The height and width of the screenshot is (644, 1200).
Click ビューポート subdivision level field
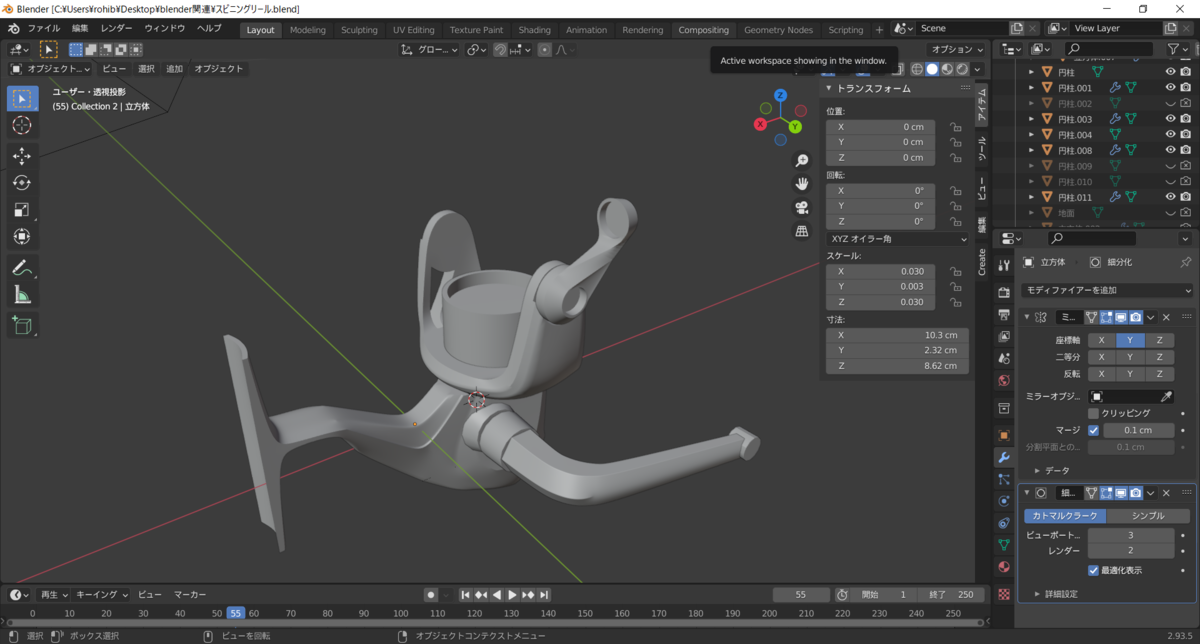coord(1131,535)
